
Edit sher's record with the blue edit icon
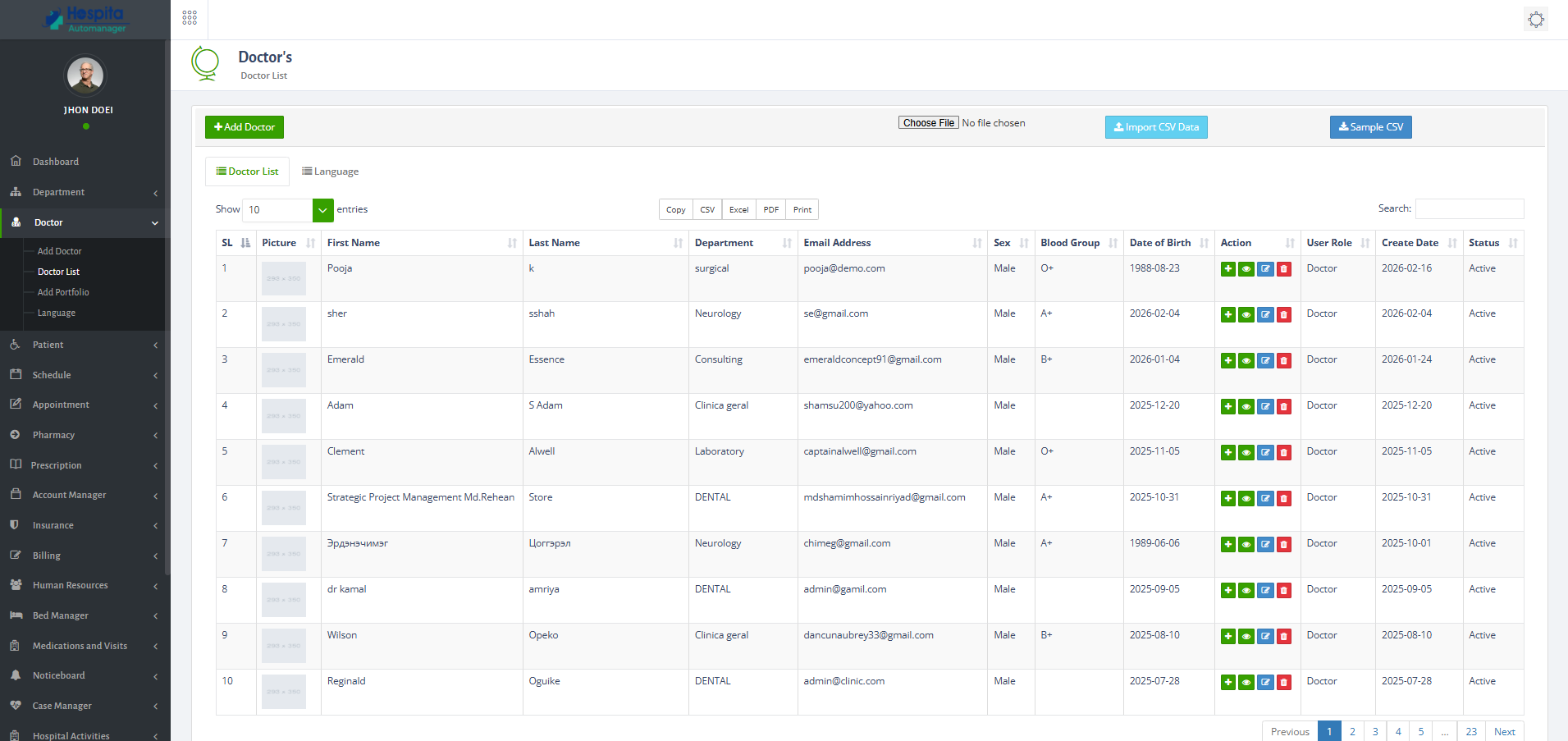[x=1265, y=314]
